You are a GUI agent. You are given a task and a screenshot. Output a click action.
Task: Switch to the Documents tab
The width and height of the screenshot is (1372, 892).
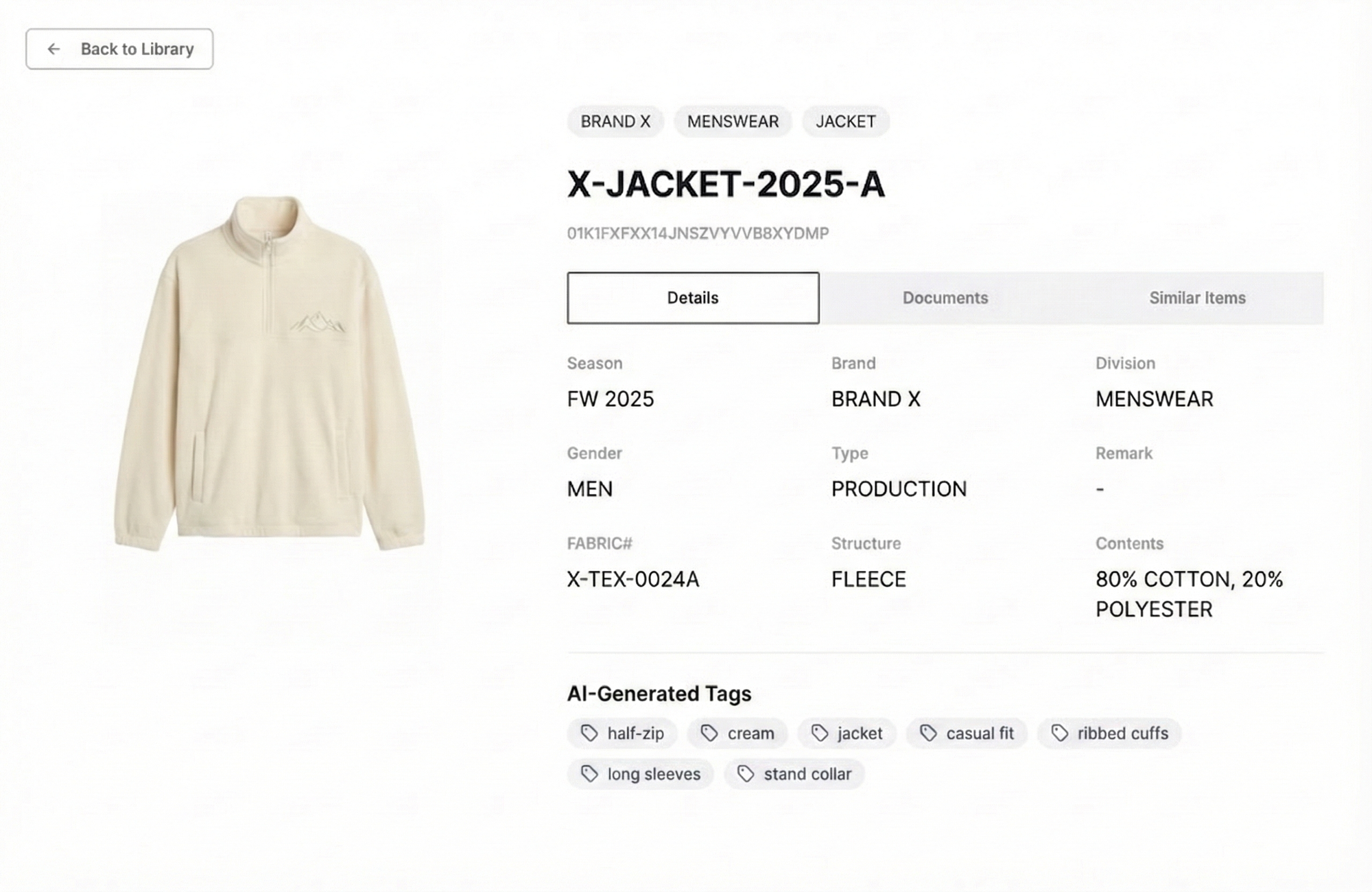point(945,298)
